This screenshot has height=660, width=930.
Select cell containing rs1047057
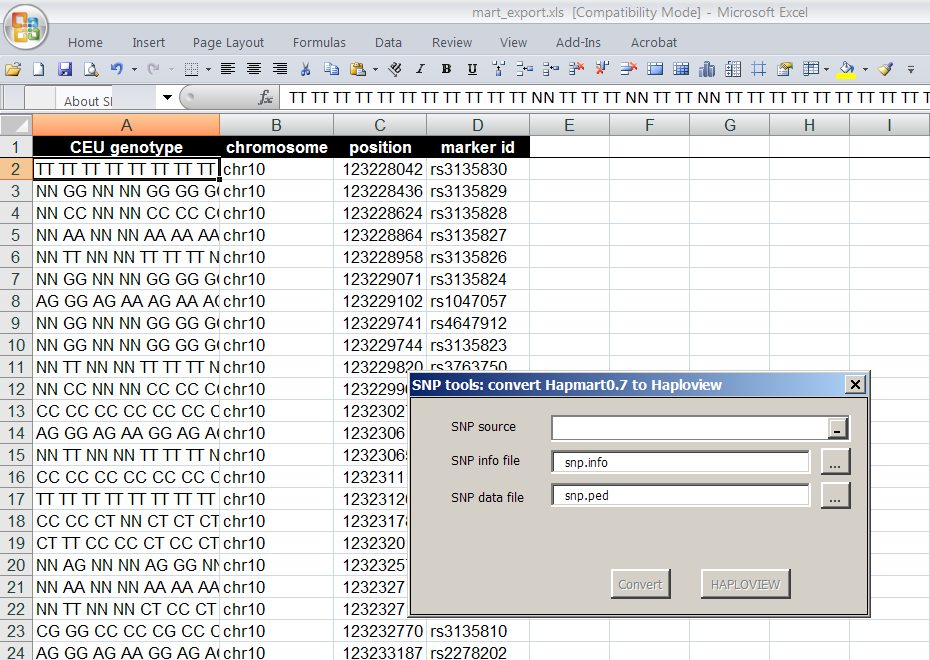coord(478,301)
